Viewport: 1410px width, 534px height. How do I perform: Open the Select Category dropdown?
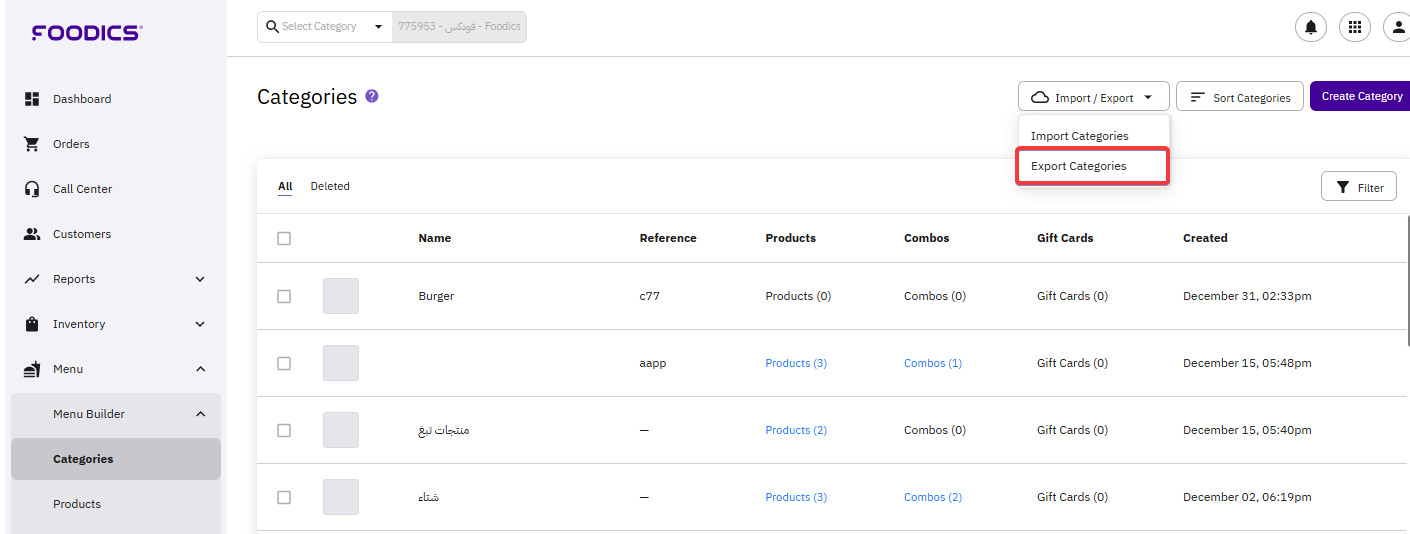[x=324, y=27]
